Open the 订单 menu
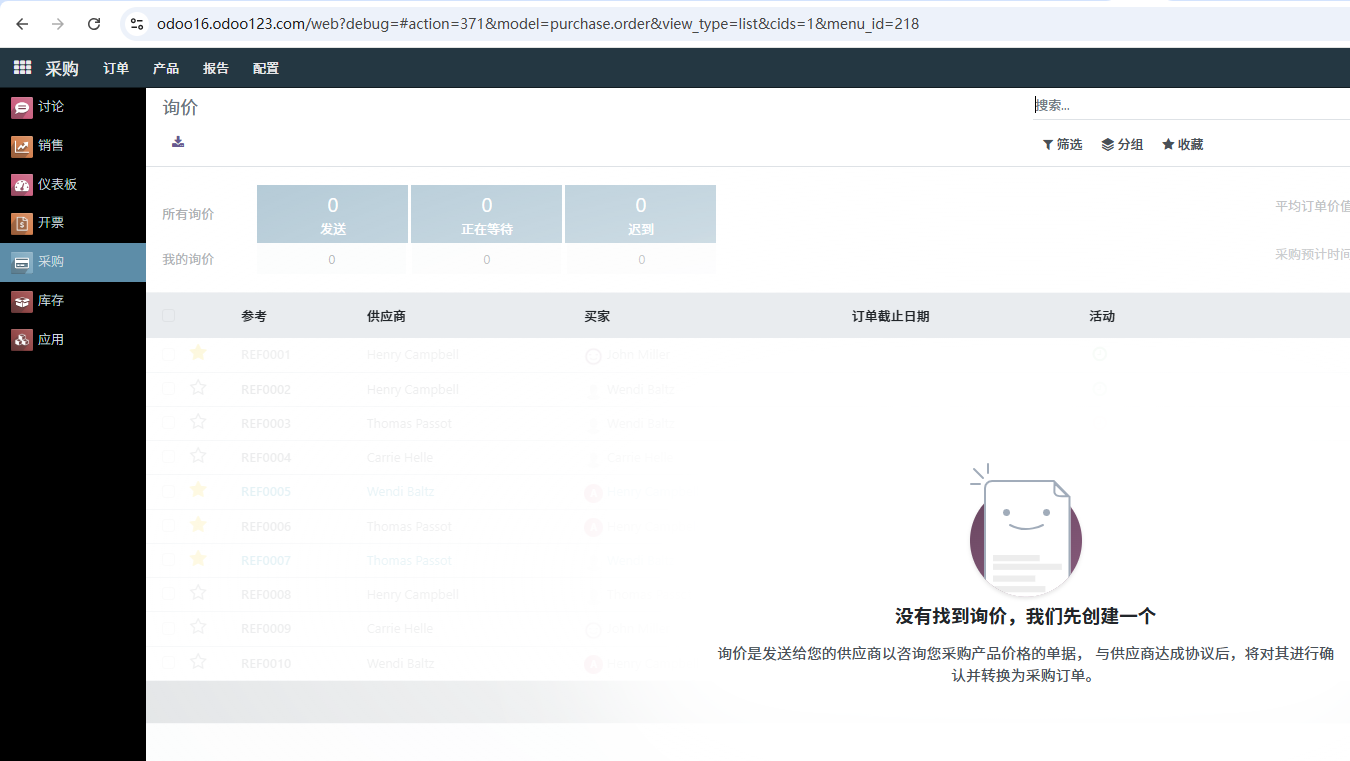The width and height of the screenshot is (1350, 761). tap(116, 68)
